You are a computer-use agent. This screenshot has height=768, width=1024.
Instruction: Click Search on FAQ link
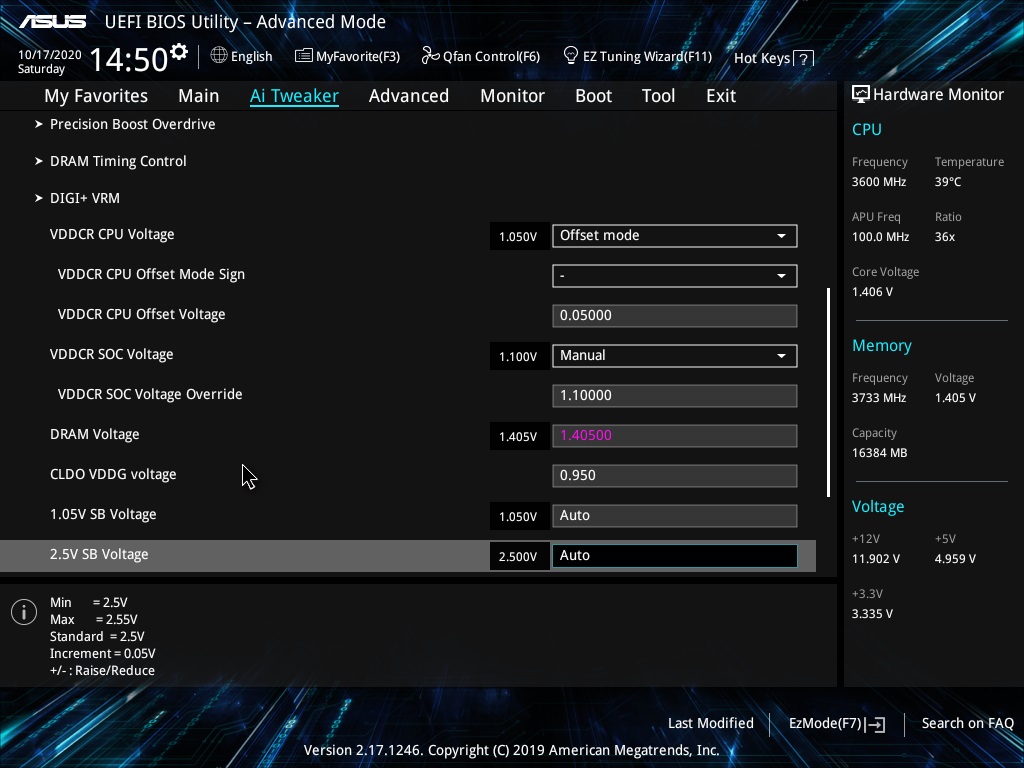(x=967, y=723)
